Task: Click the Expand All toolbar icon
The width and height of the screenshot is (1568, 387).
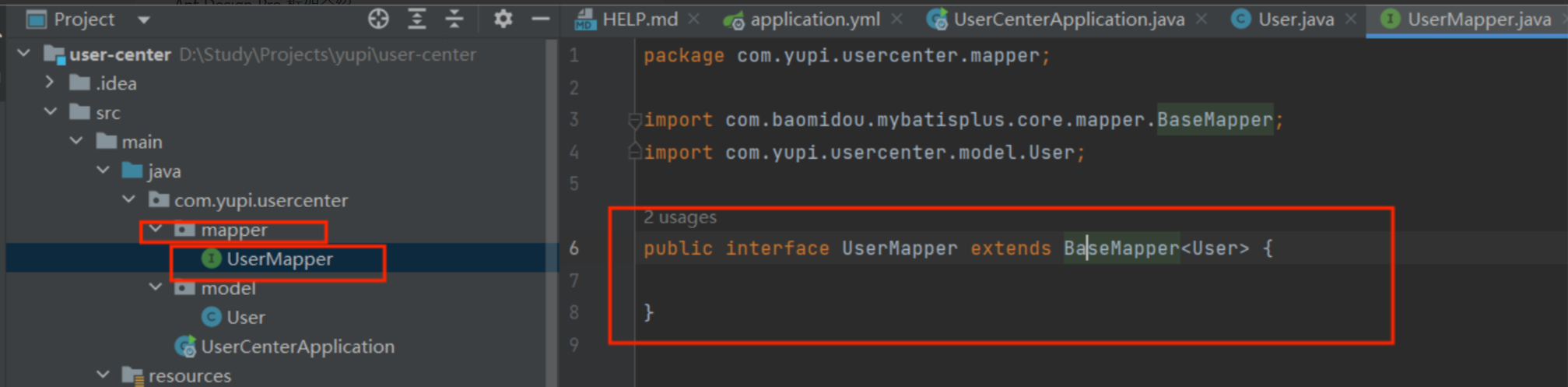Action: 417,19
